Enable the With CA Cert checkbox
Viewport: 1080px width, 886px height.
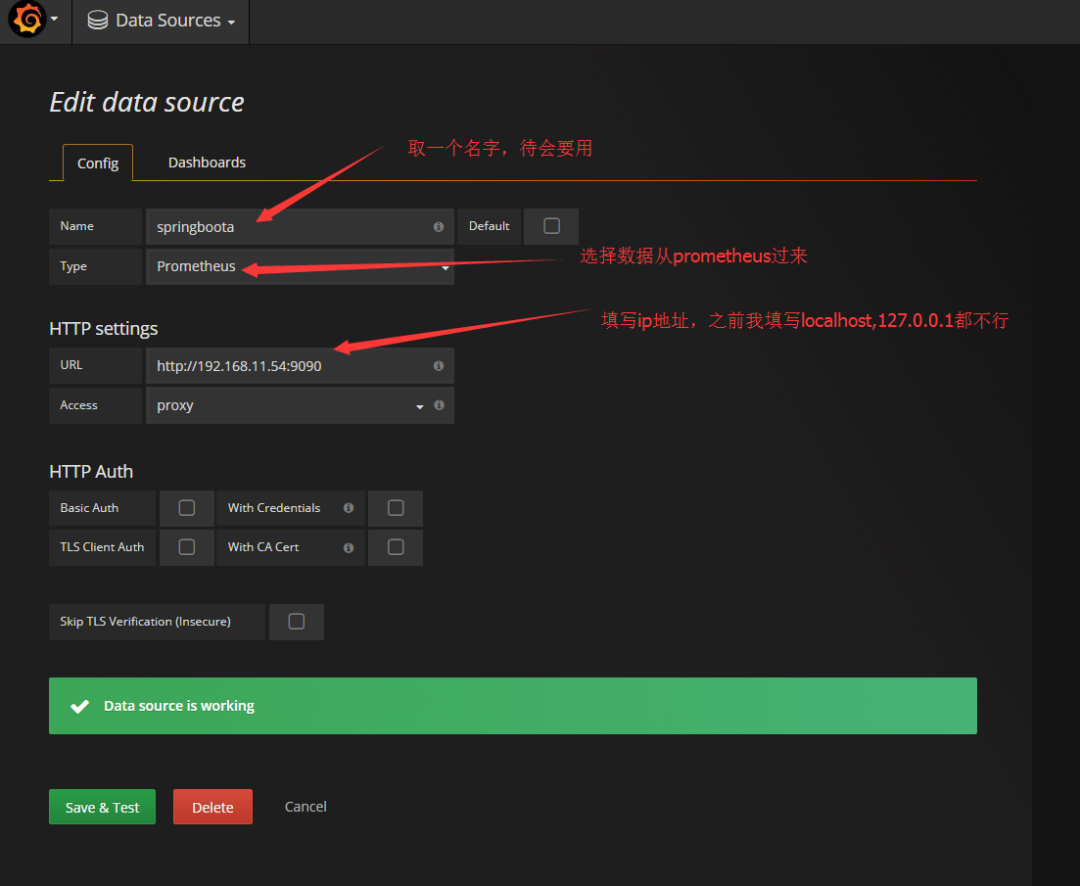pos(395,547)
